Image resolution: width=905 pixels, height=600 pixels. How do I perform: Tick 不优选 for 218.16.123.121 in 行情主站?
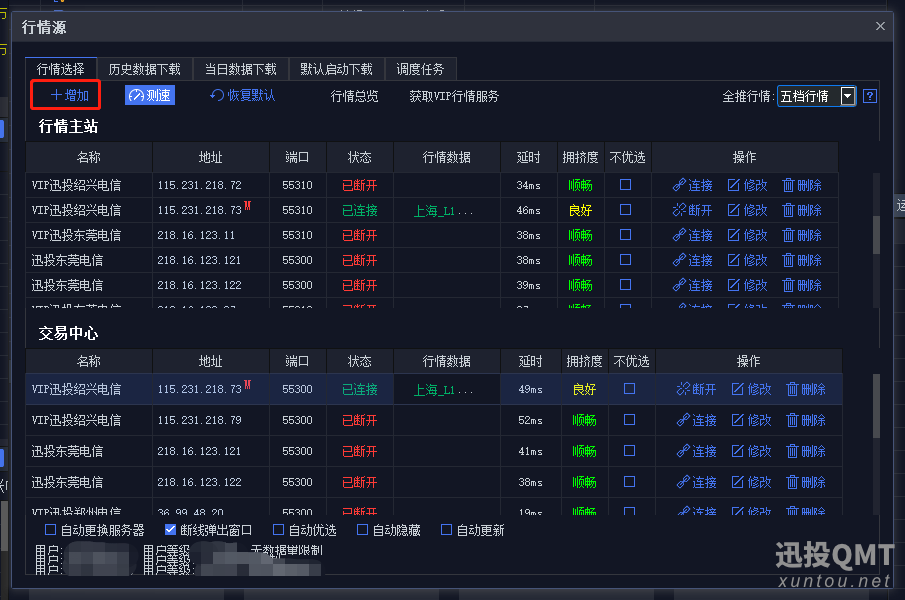[625, 260]
